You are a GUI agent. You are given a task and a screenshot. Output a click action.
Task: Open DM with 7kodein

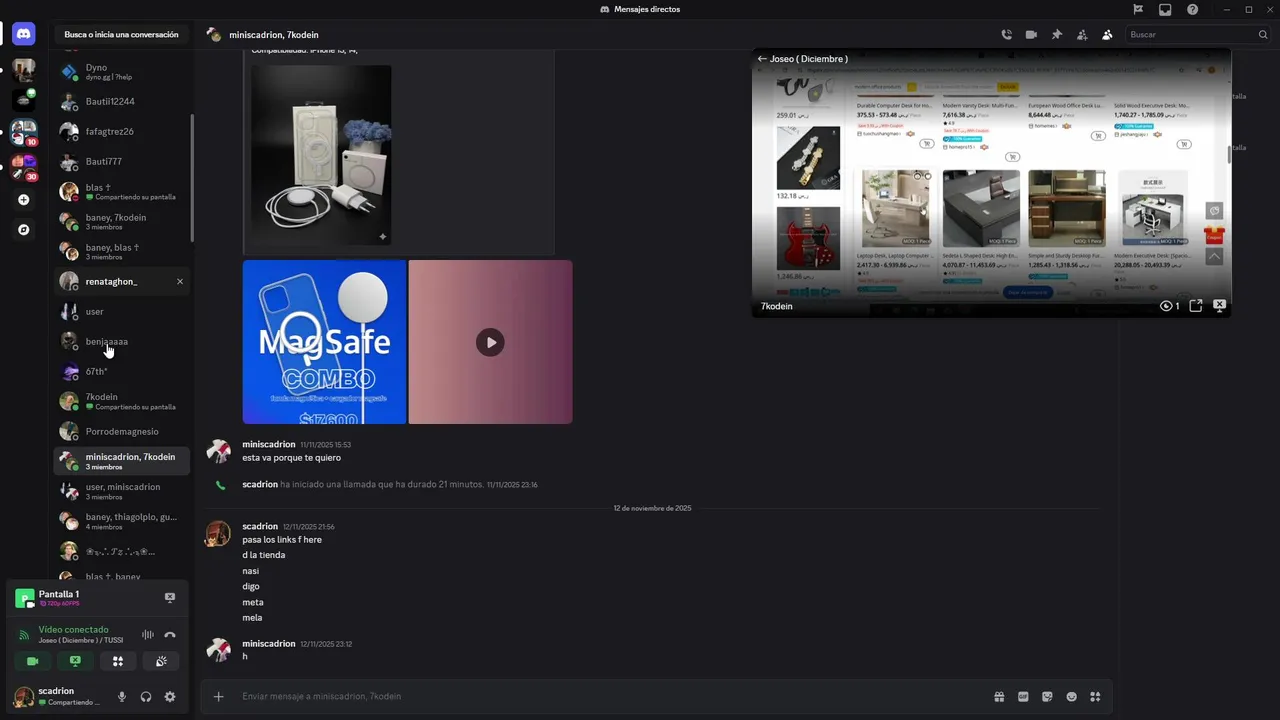121,401
